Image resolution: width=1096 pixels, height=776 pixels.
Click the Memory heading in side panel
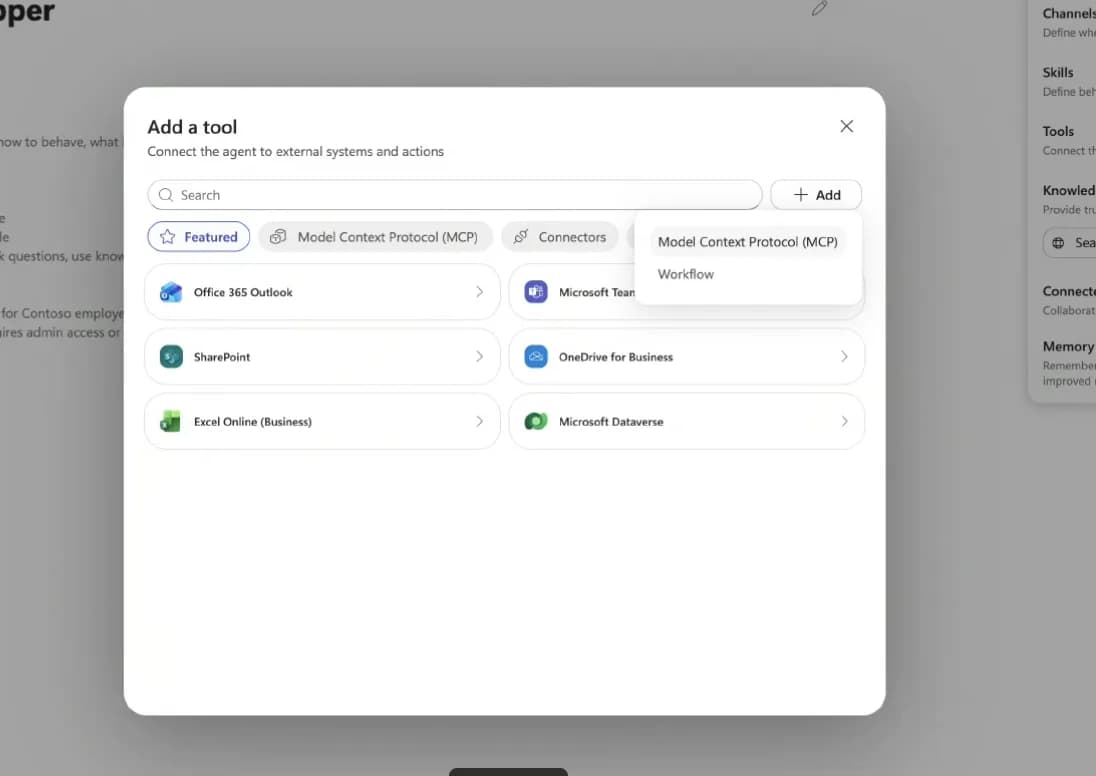(x=1068, y=347)
